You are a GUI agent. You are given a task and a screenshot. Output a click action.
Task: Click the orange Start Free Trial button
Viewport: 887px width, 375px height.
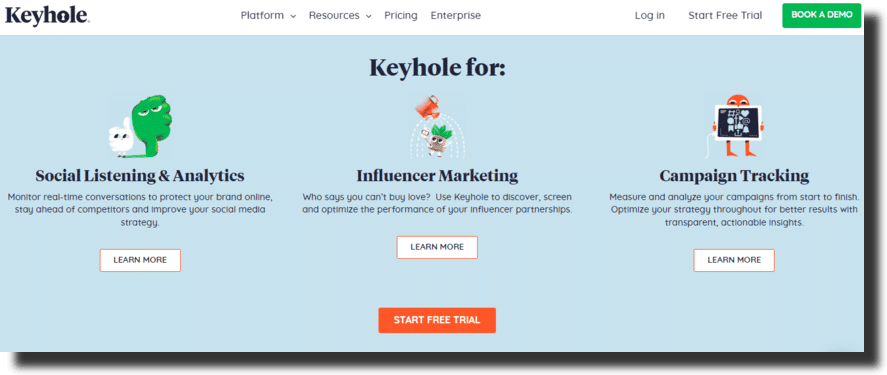point(437,320)
